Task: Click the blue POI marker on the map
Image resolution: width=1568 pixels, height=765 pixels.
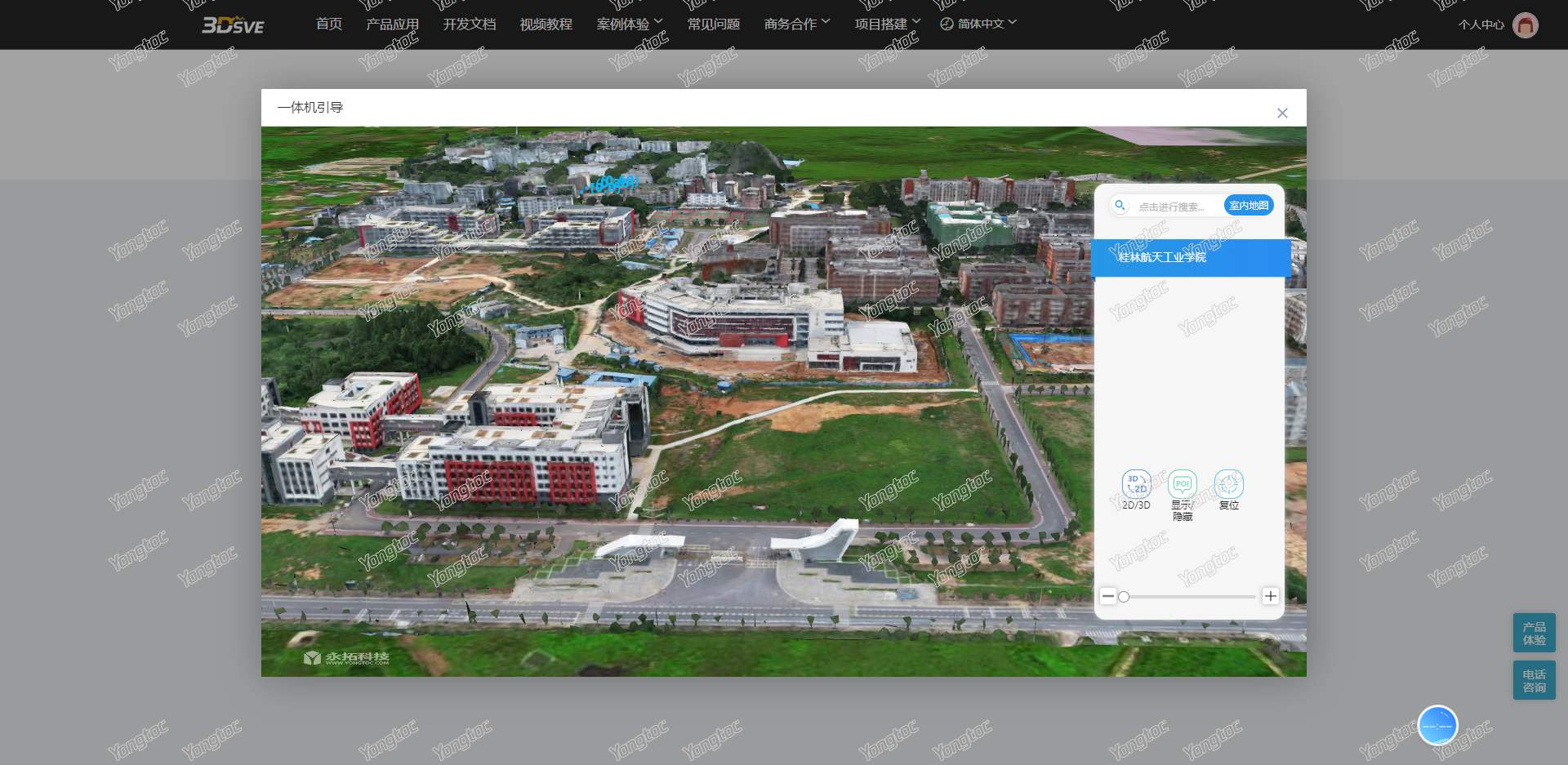Action: point(614,183)
